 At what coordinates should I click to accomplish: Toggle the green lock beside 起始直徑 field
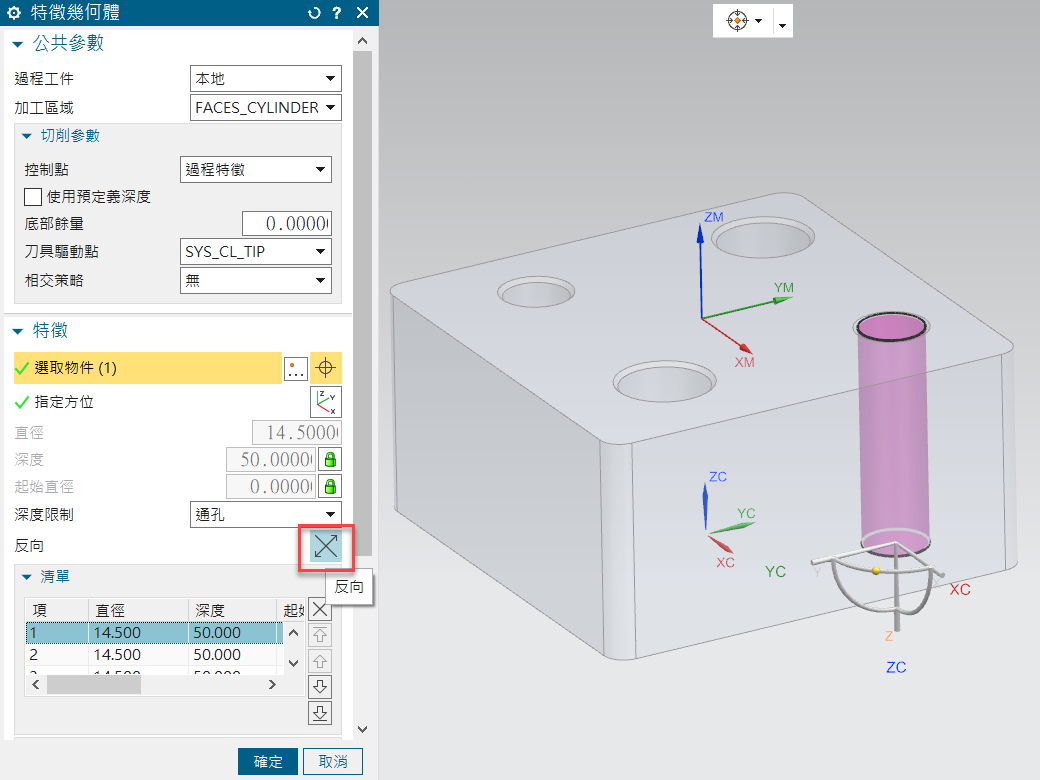(x=330, y=486)
